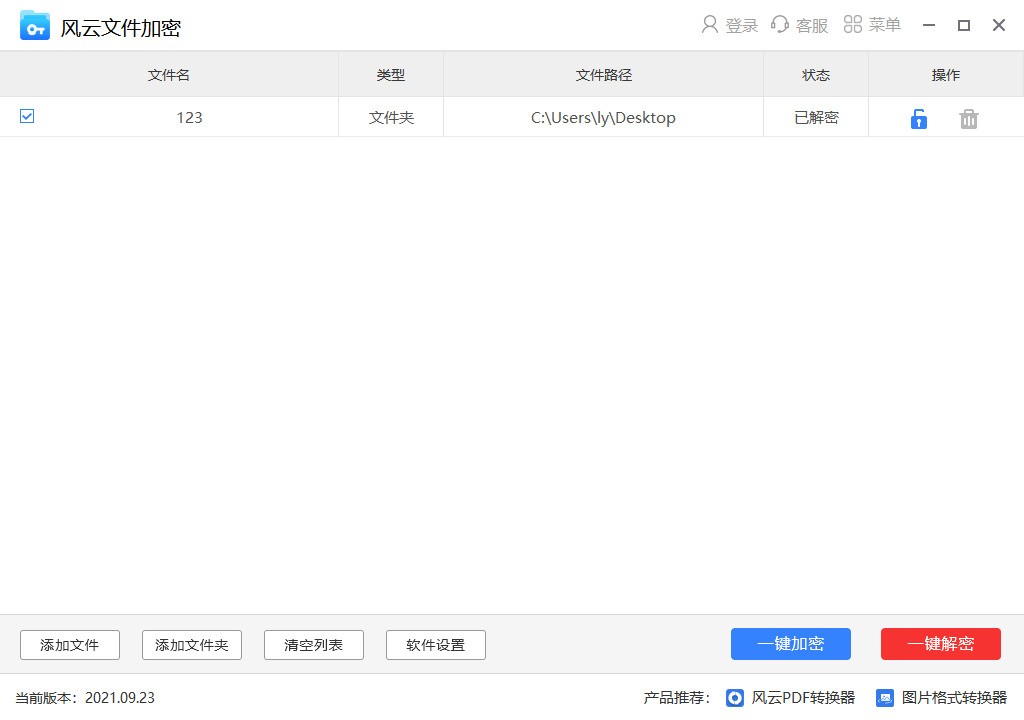Maximize the 风云文件加密 window
1024x720 pixels.
(964, 25)
